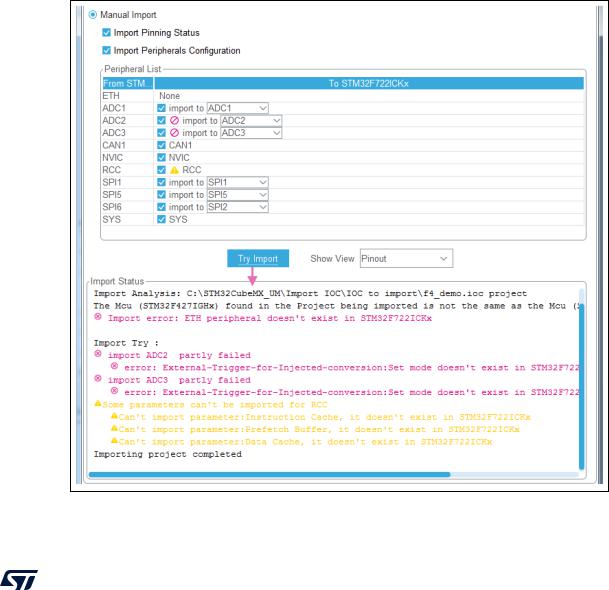Toggle Import Pinning Status checkbox

106,33
